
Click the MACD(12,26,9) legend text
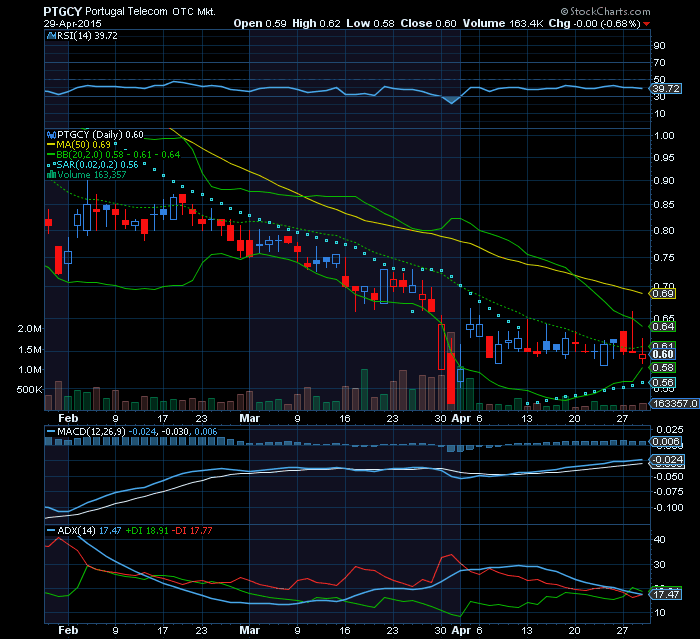[x=92, y=431]
